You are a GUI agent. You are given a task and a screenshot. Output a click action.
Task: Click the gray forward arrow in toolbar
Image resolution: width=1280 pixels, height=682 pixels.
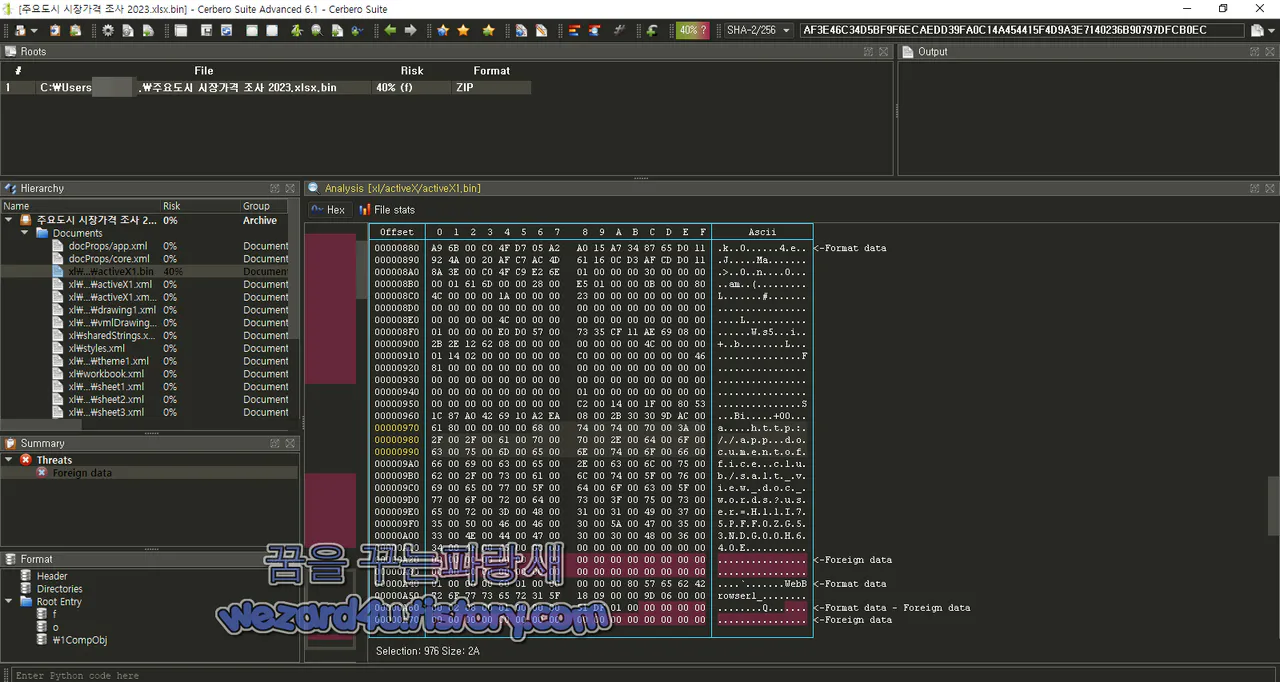(410, 30)
